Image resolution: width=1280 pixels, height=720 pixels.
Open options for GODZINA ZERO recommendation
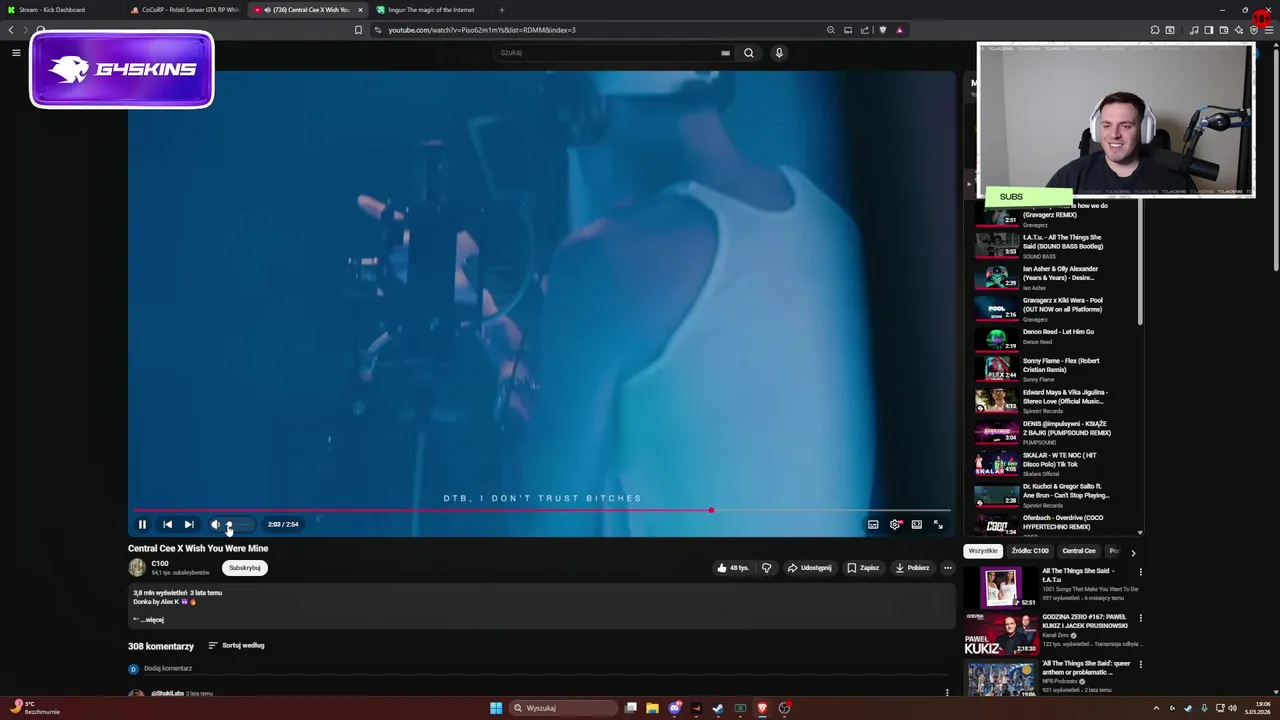click(x=1140, y=618)
